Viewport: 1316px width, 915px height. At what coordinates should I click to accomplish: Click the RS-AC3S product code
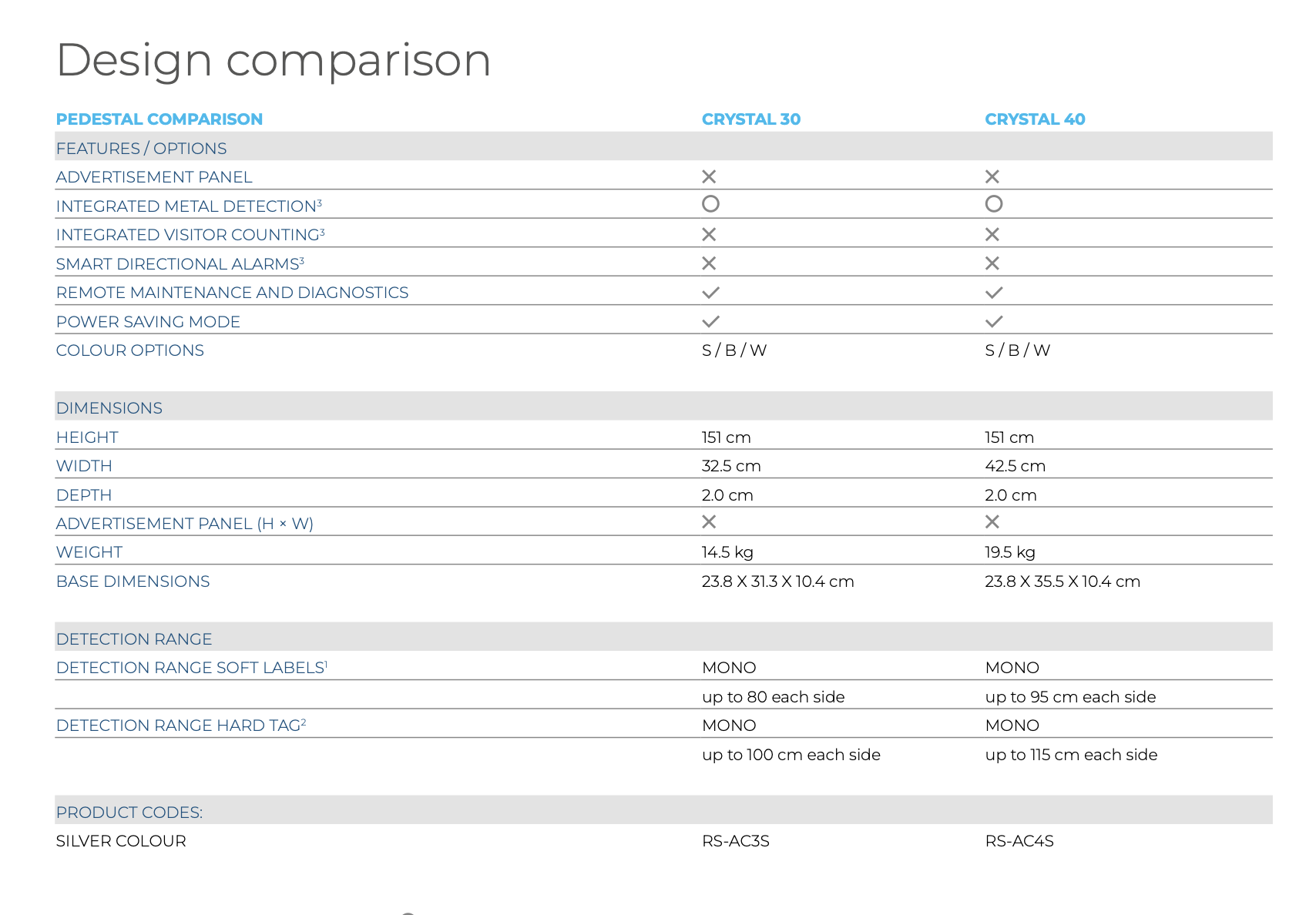pos(736,841)
